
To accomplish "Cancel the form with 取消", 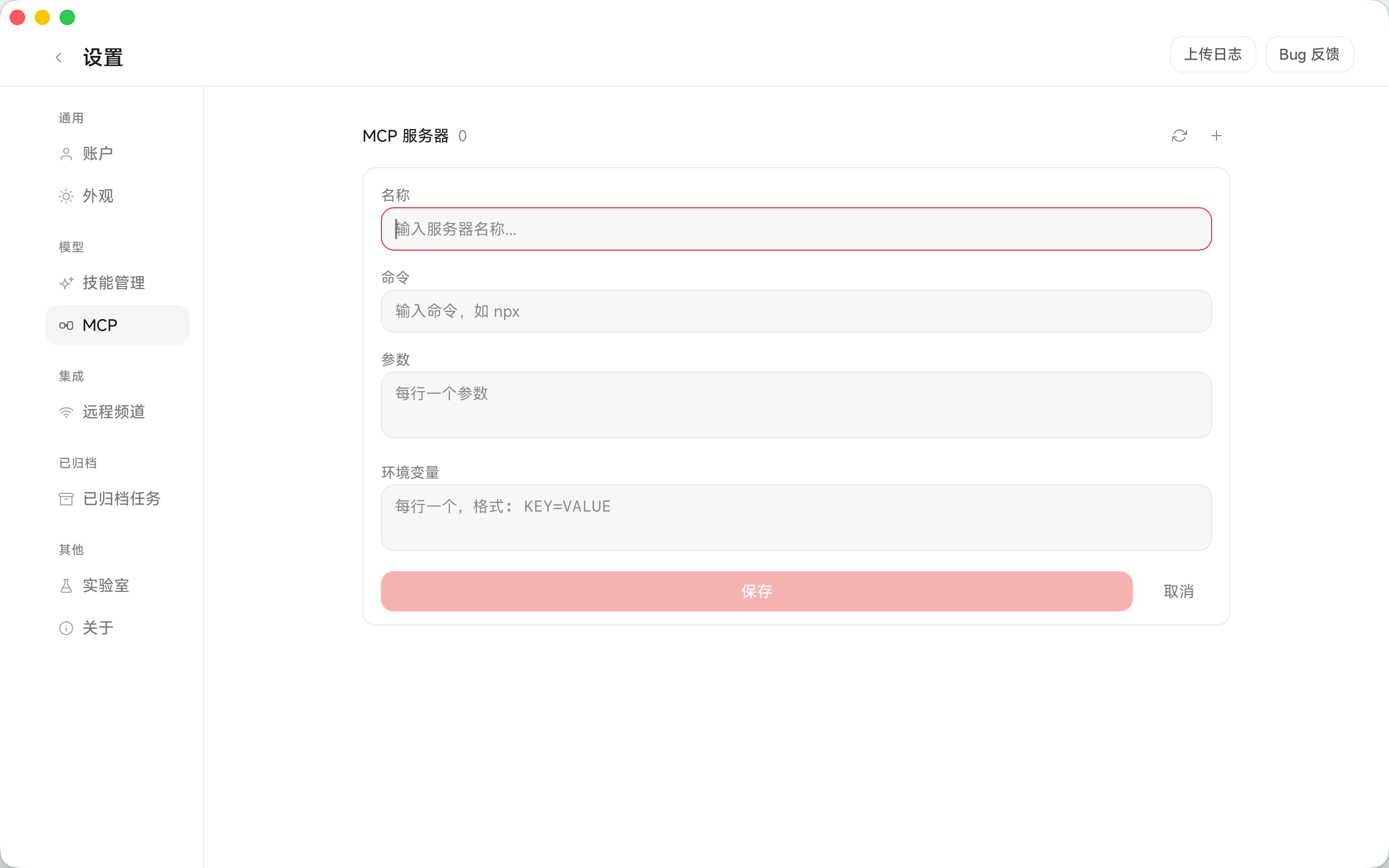I will click(1178, 591).
